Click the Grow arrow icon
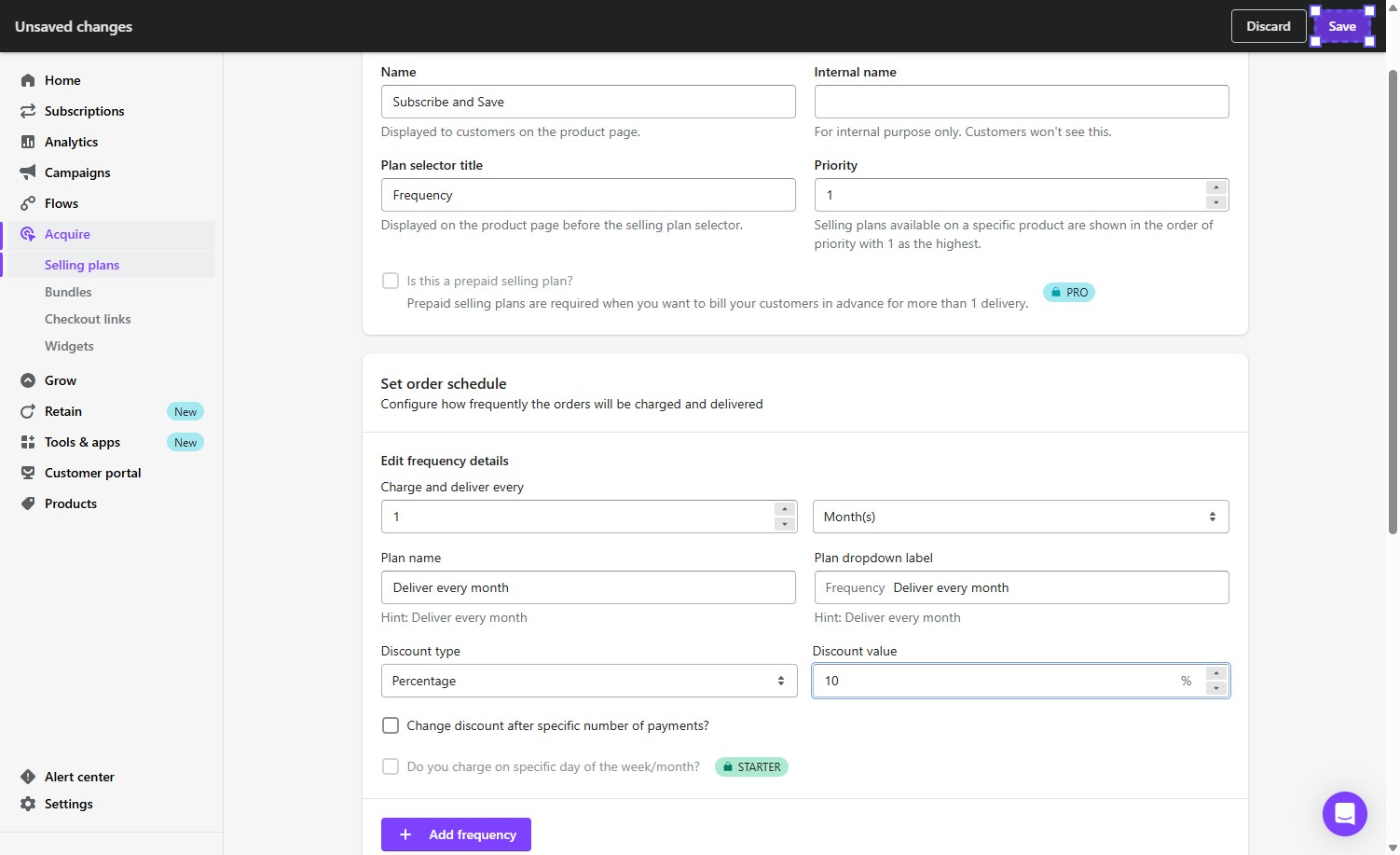This screenshot has width=1400, height=855. point(28,380)
